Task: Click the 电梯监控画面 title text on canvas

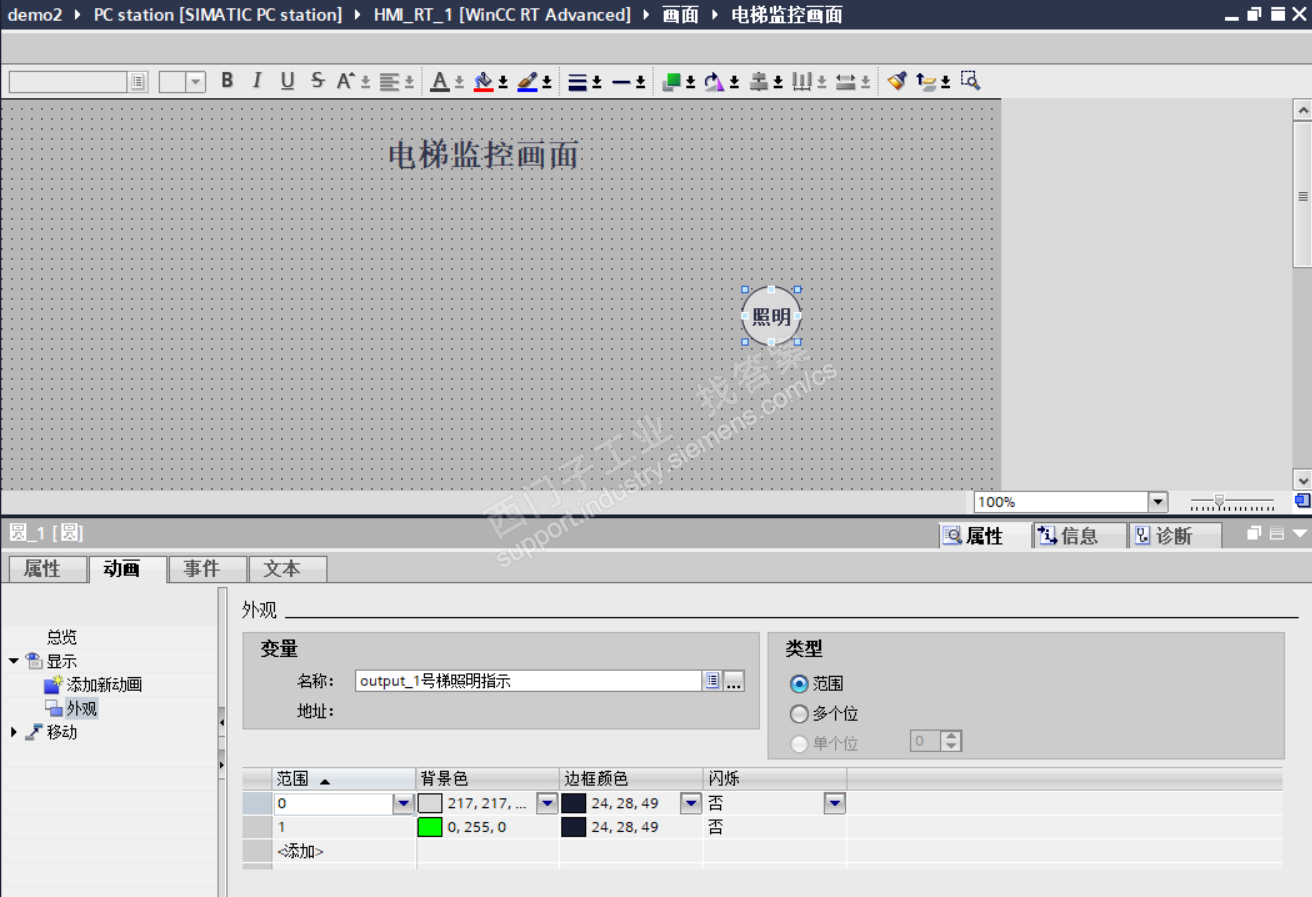Action: tap(484, 155)
